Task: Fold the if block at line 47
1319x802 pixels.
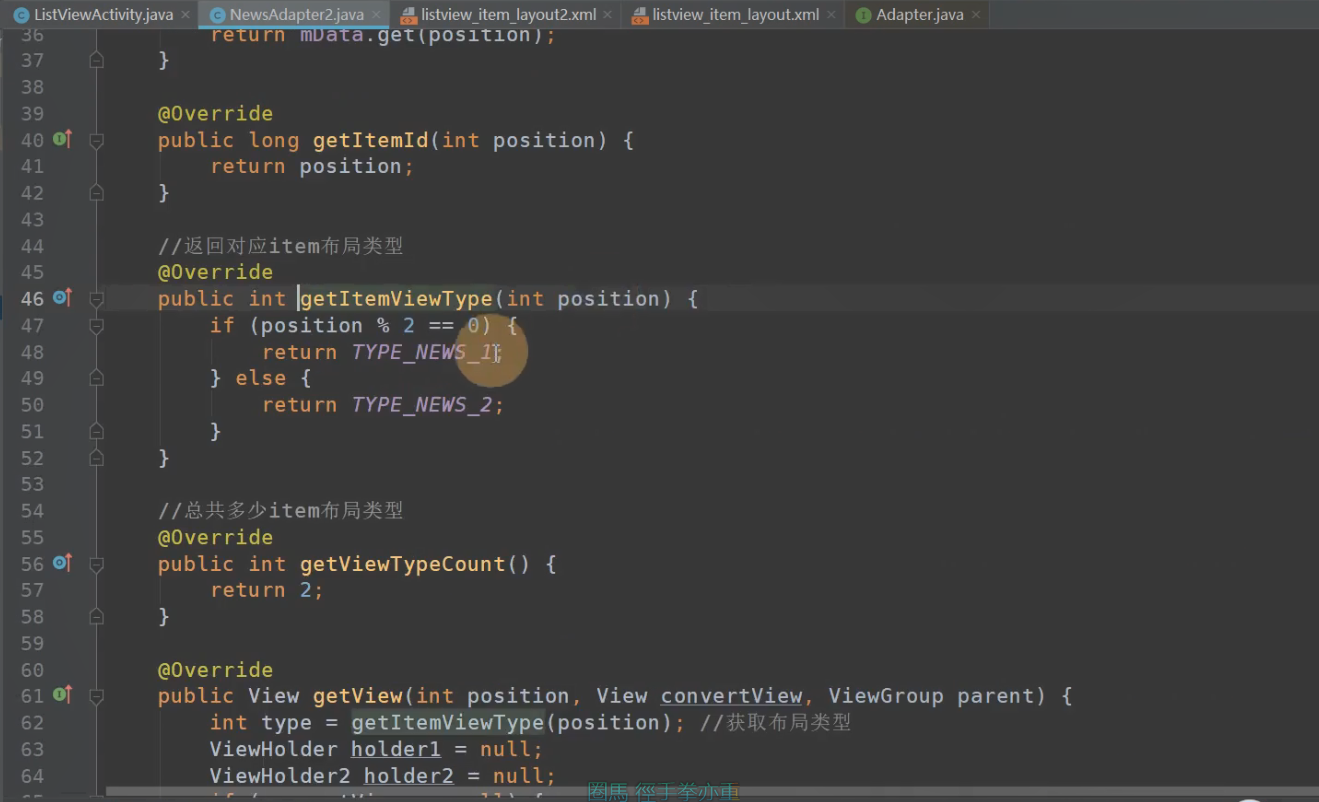Action: (96, 326)
